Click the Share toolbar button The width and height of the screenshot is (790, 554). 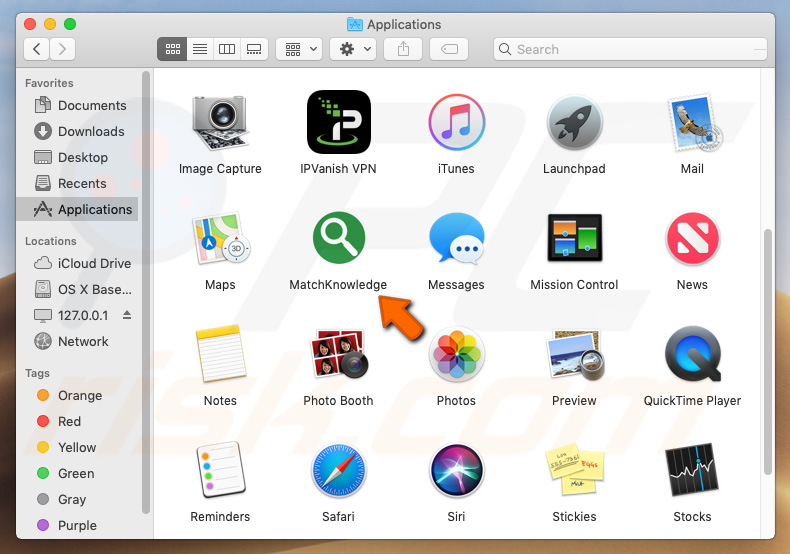click(403, 49)
